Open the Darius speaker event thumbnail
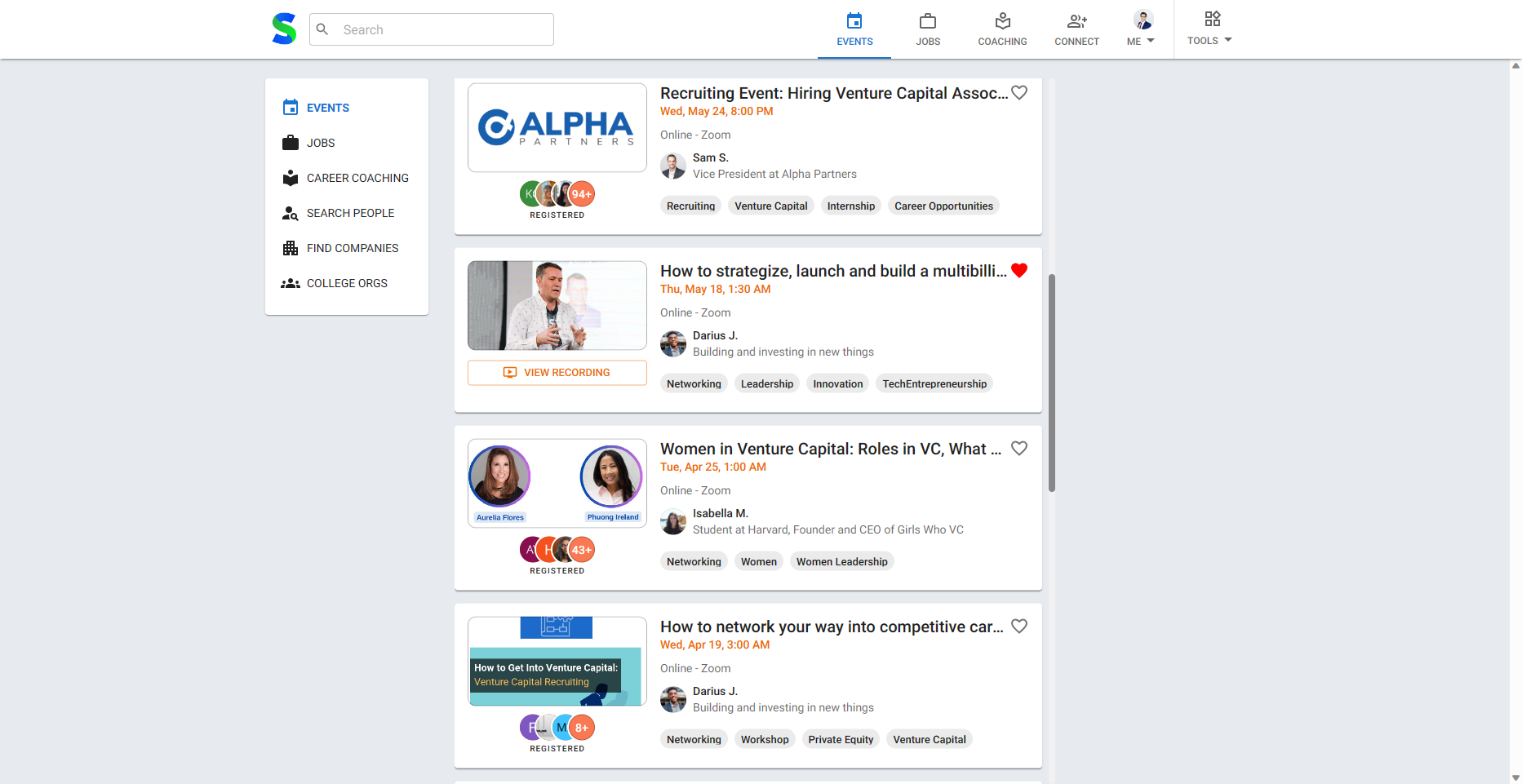The height and width of the screenshot is (784, 1522). click(557, 305)
